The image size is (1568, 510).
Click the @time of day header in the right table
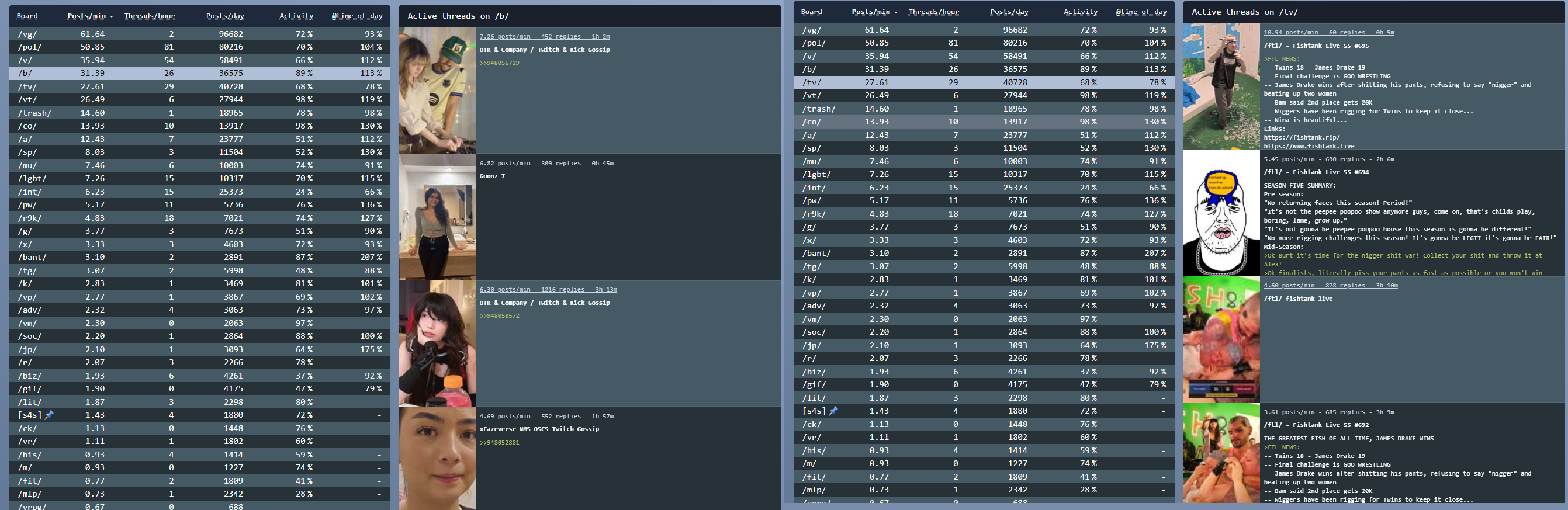1141,12
